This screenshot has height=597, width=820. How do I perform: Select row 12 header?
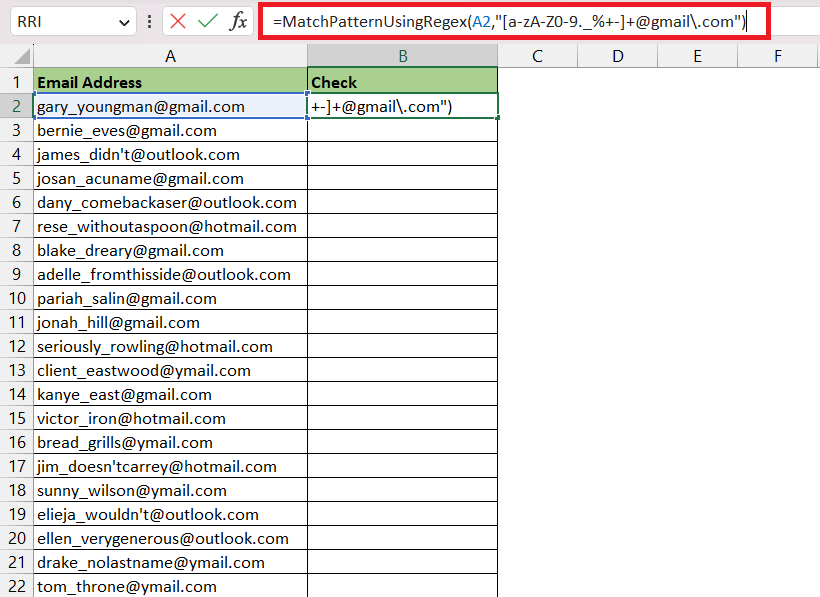[x=17, y=346]
